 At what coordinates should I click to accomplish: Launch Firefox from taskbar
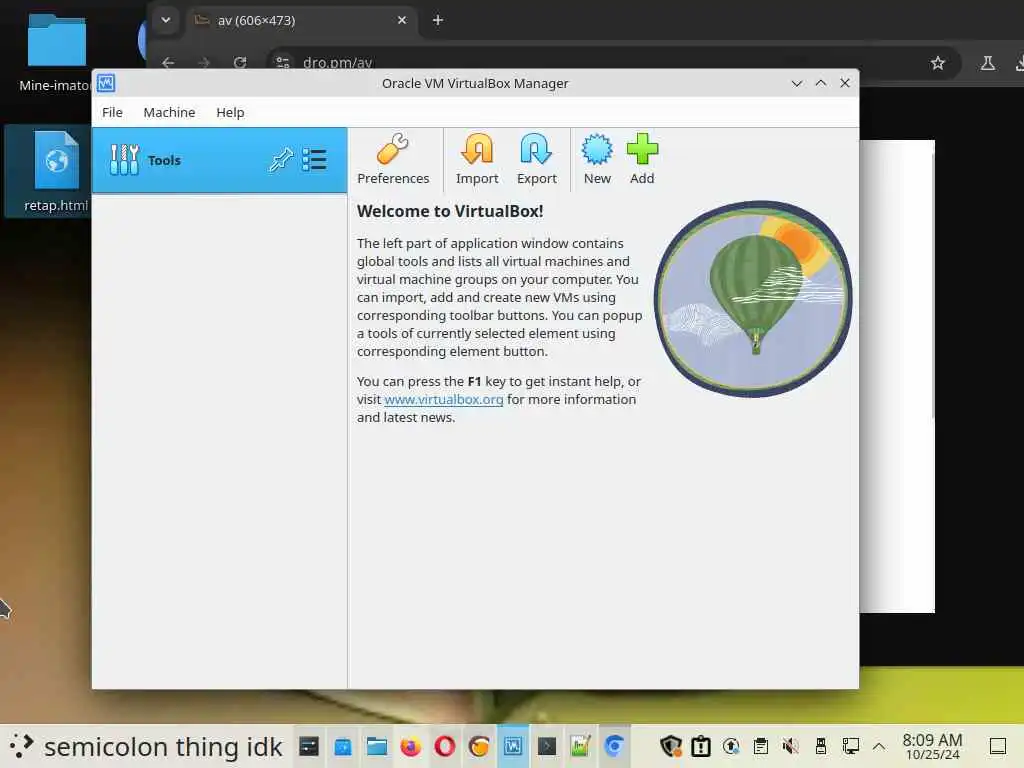tap(411, 746)
